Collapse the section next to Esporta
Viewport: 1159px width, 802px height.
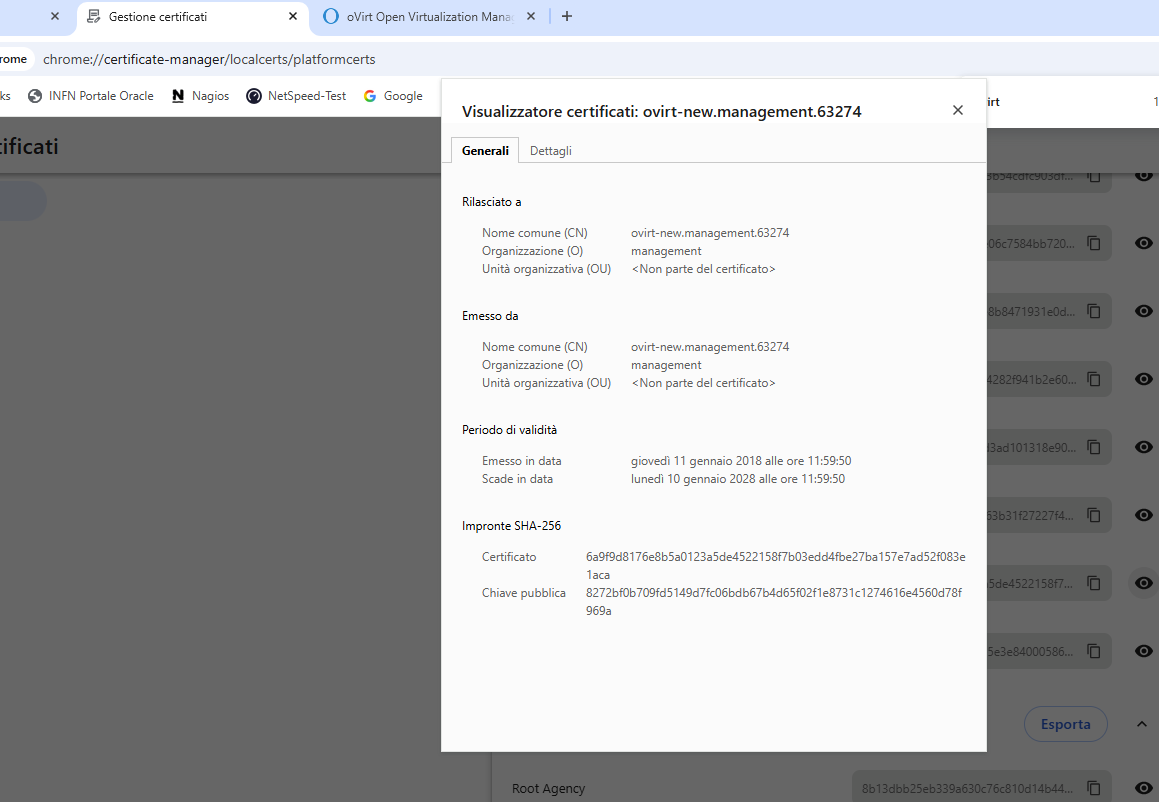pyautogui.click(x=1141, y=724)
